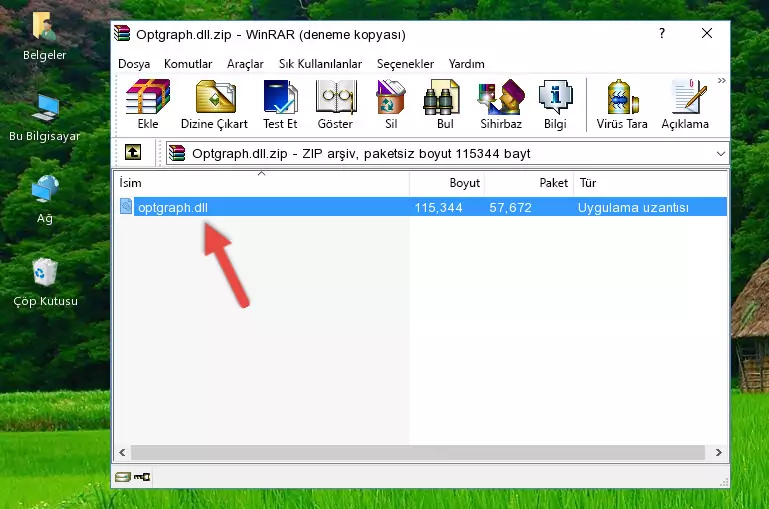Open the Bilgi information icon
The width and height of the screenshot is (769, 509).
pyautogui.click(x=555, y=104)
